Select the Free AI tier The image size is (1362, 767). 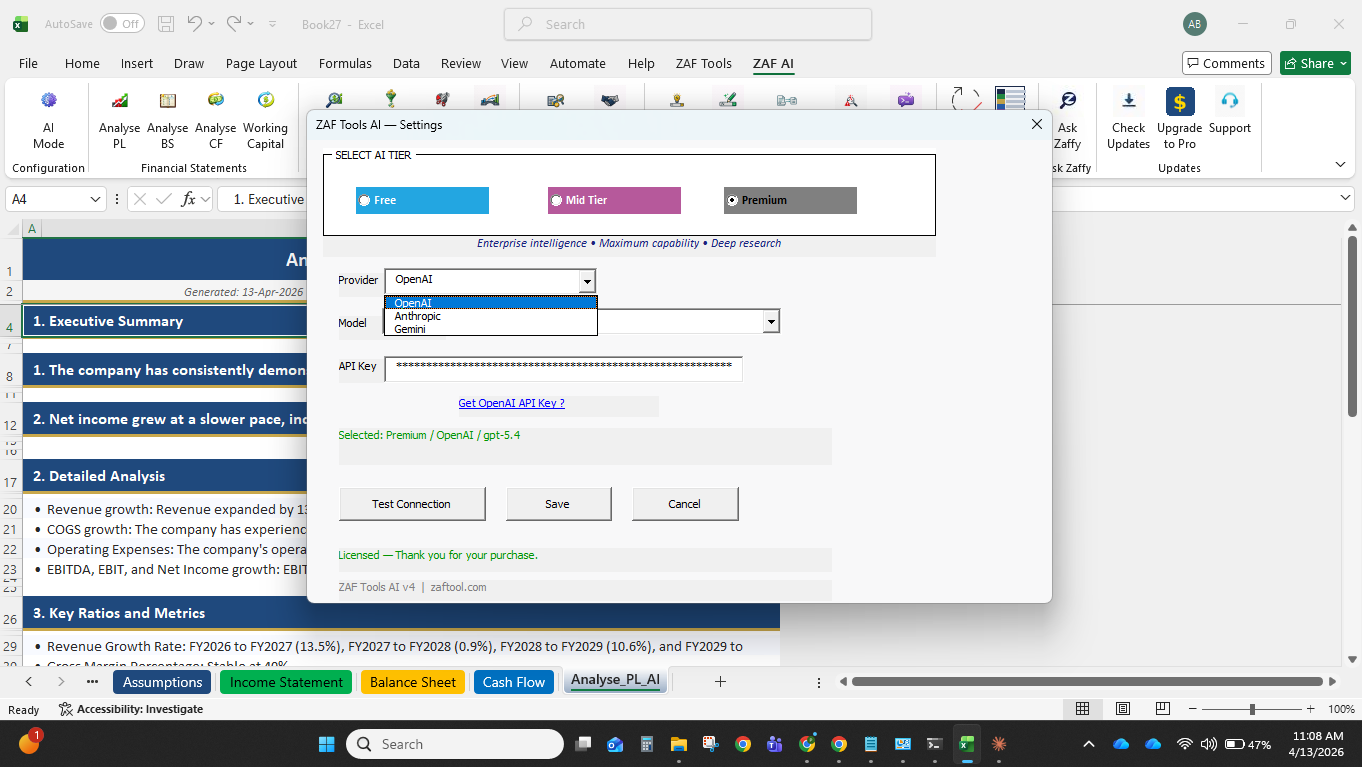pos(422,200)
